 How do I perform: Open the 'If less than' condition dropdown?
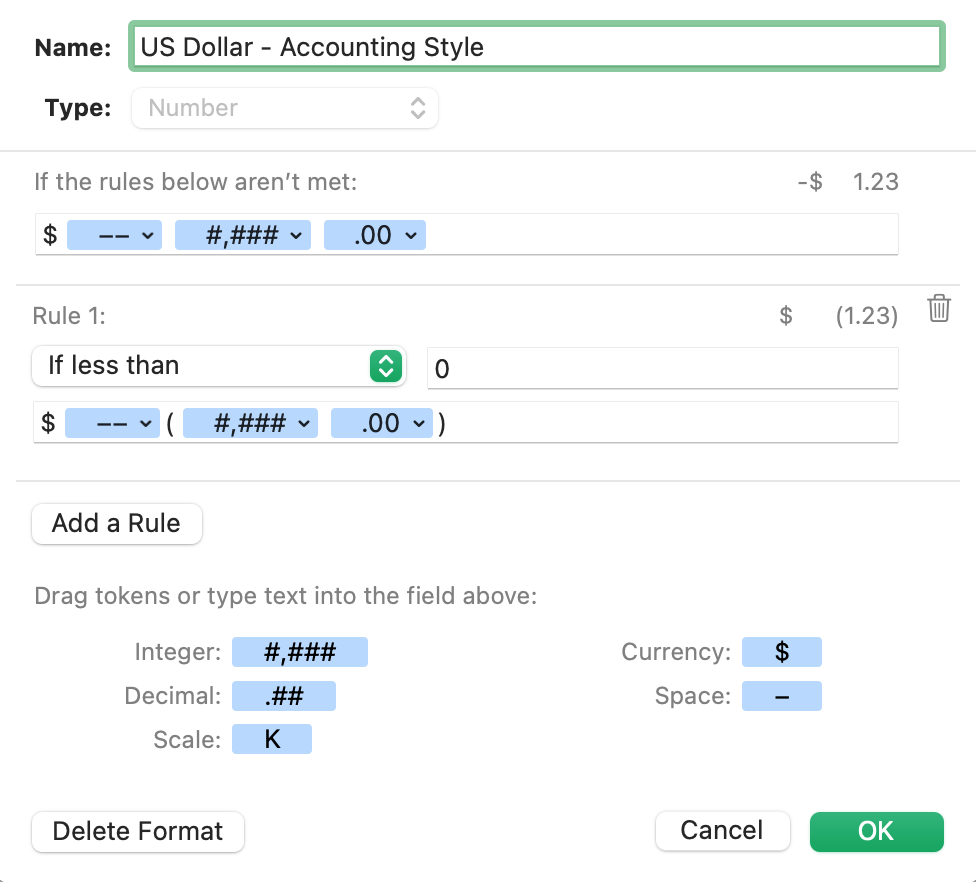[x=219, y=366]
